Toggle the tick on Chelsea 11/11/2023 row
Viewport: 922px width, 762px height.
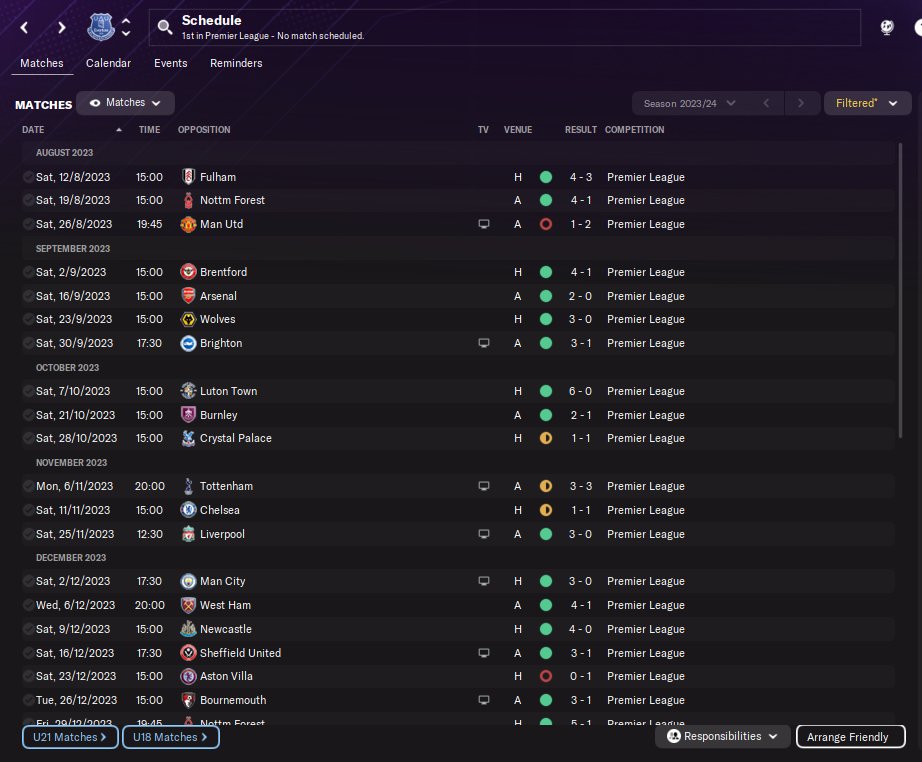[28, 510]
